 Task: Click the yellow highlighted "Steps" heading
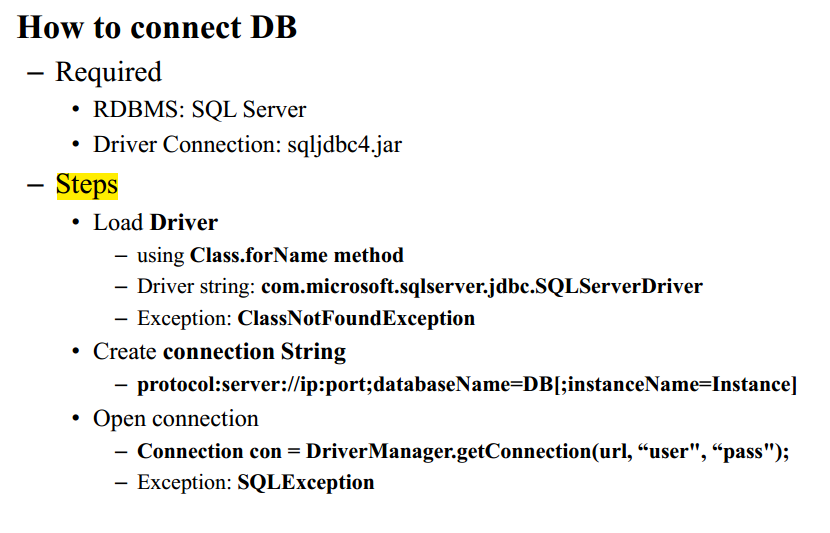pyautogui.click(x=87, y=185)
